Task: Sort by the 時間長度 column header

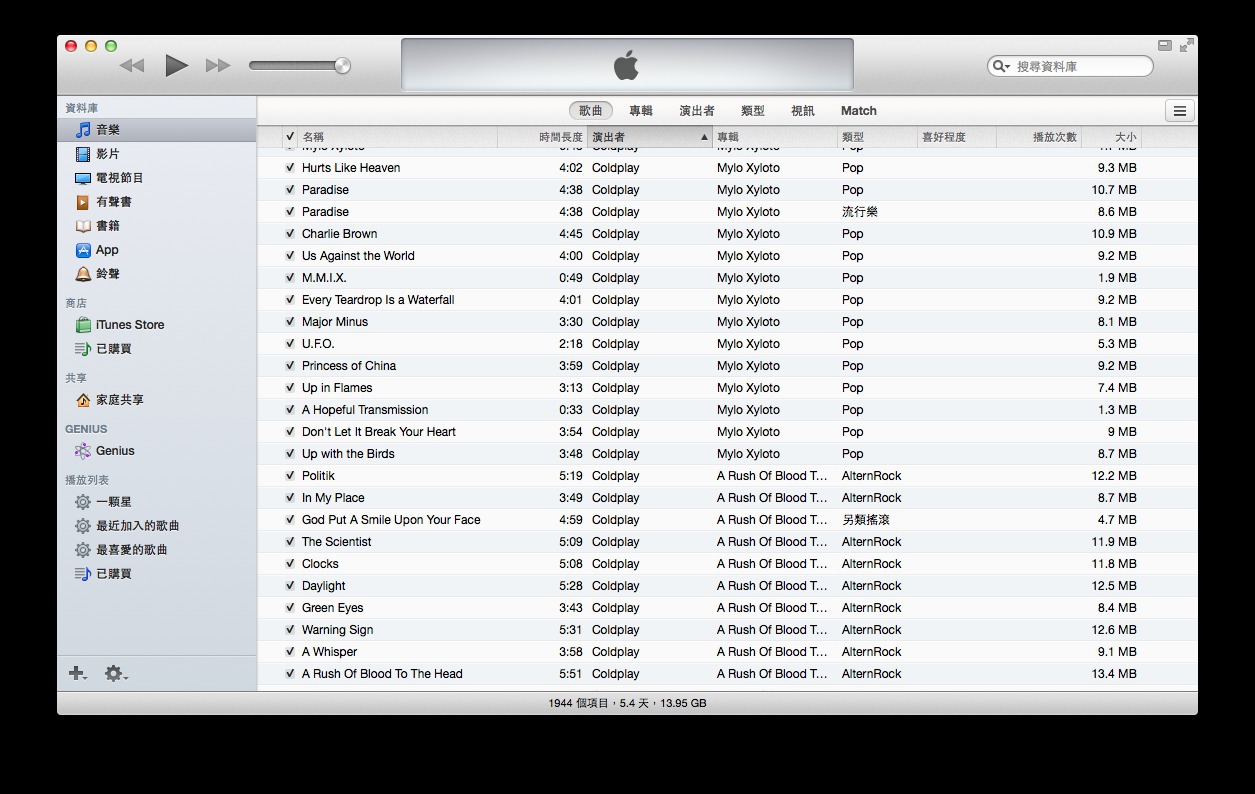Action: (x=543, y=137)
